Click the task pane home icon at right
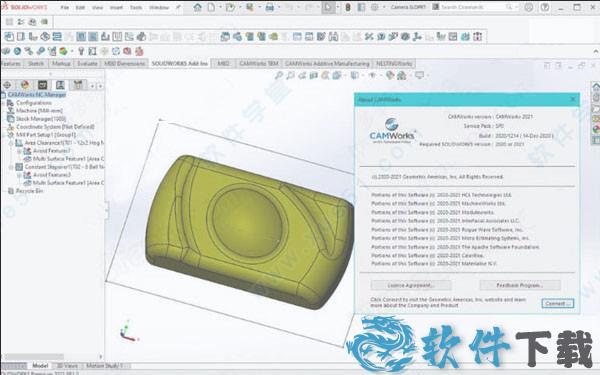600x375 pixels. click(596, 87)
